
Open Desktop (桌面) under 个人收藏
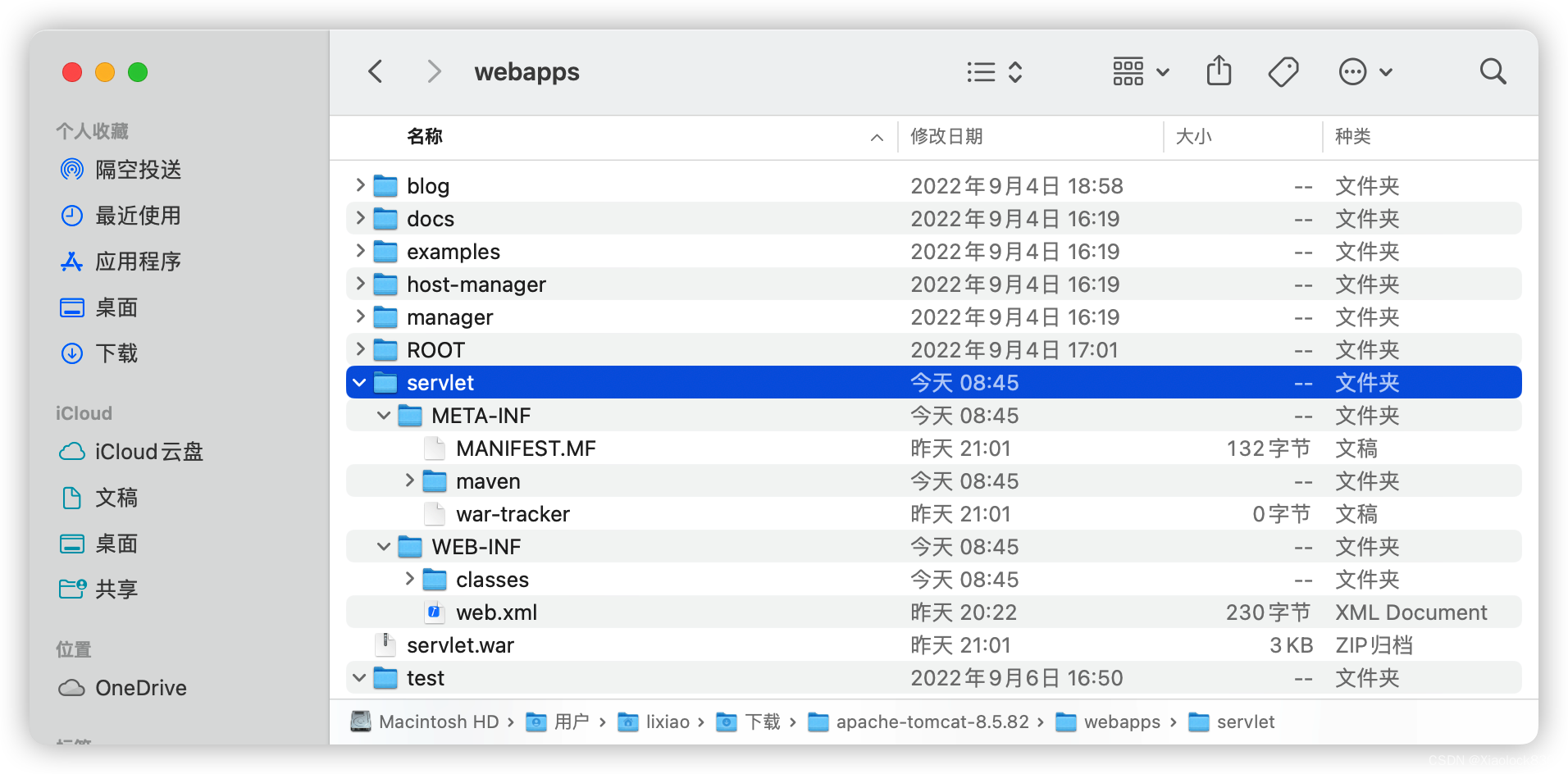click(x=100, y=307)
